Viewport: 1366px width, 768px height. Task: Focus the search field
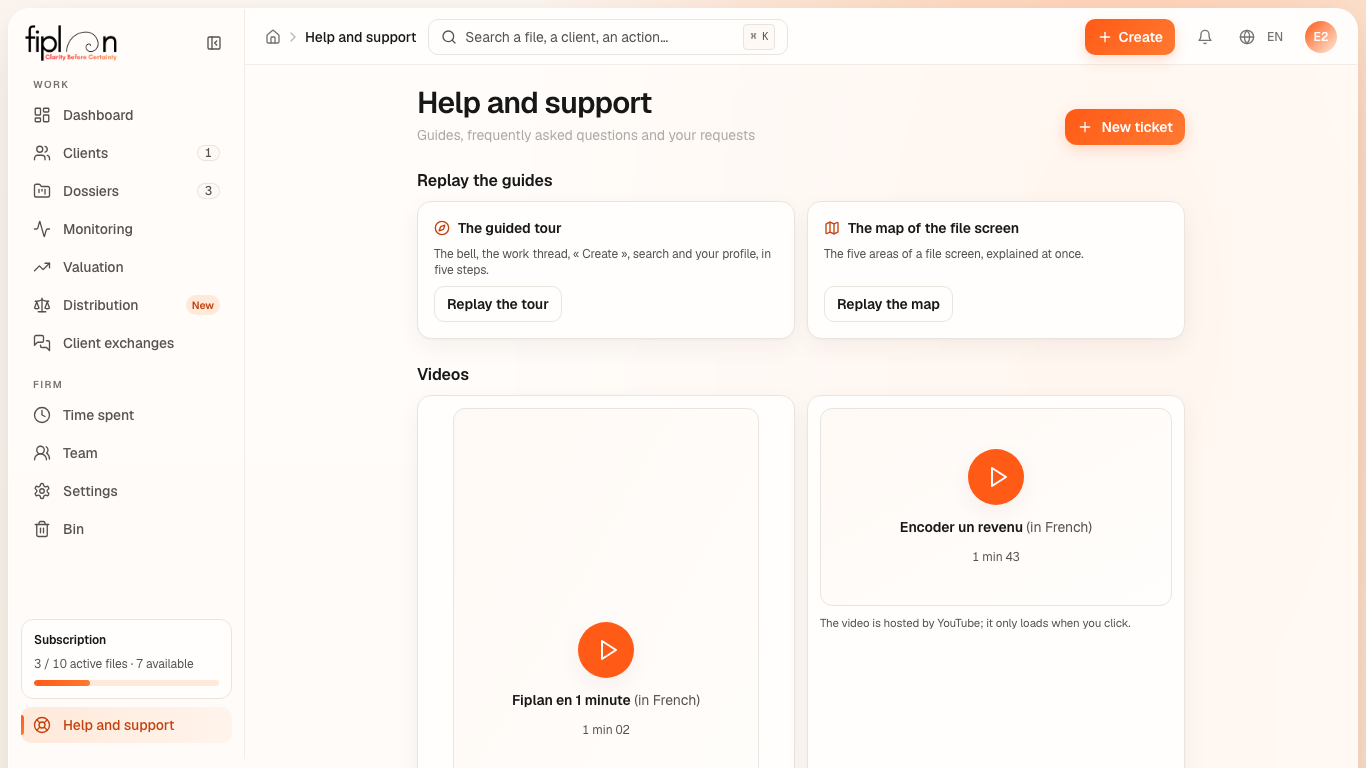pyautogui.click(x=608, y=37)
